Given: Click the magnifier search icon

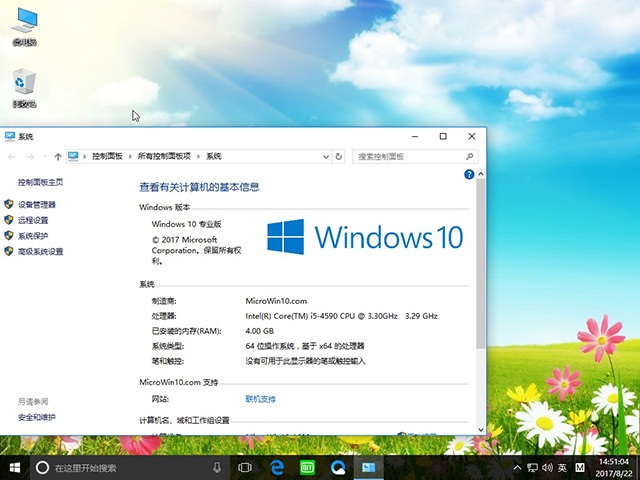Looking at the screenshot, I should 469,157.
